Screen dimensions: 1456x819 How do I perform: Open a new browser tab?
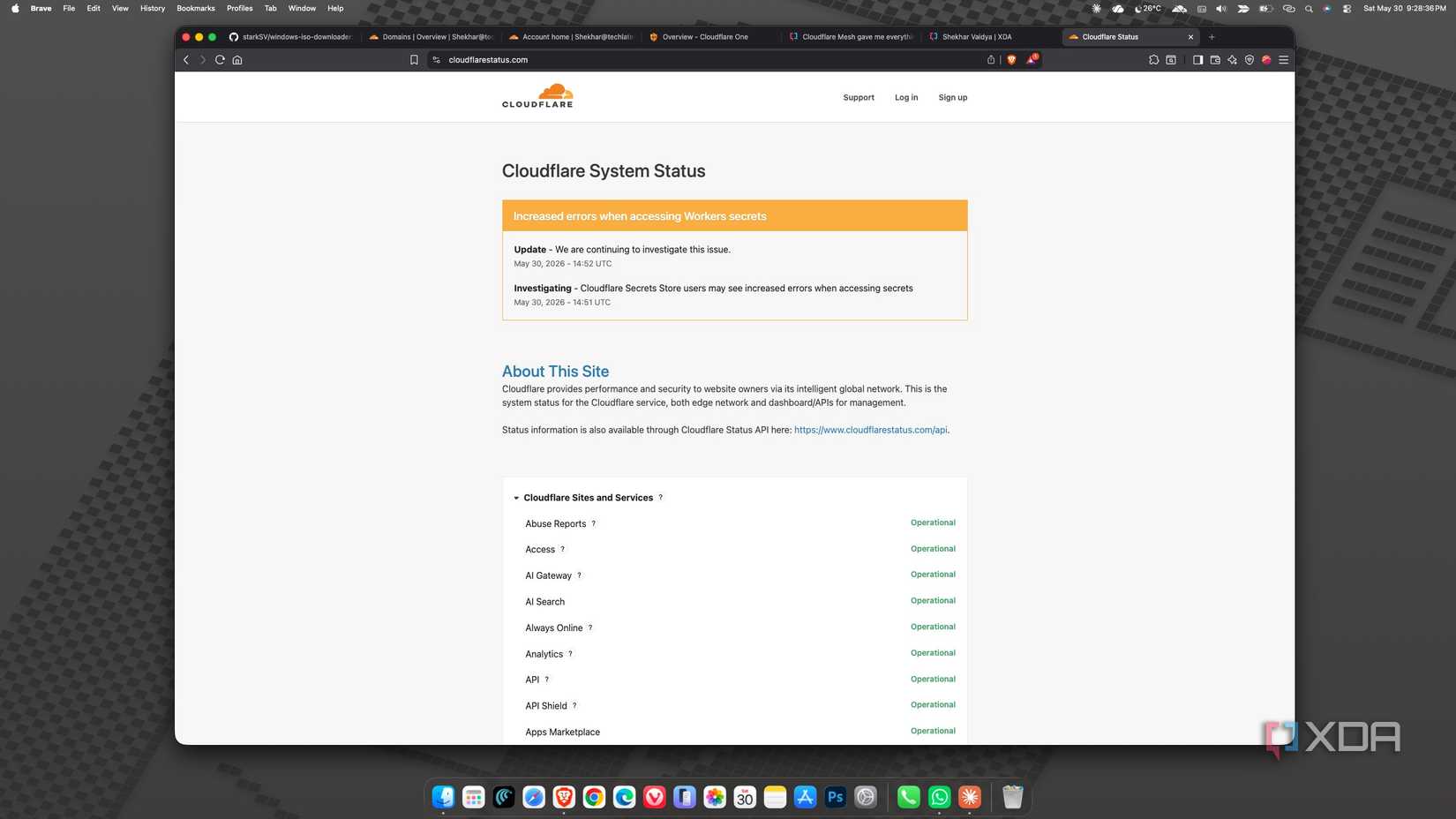(1212, 37)
